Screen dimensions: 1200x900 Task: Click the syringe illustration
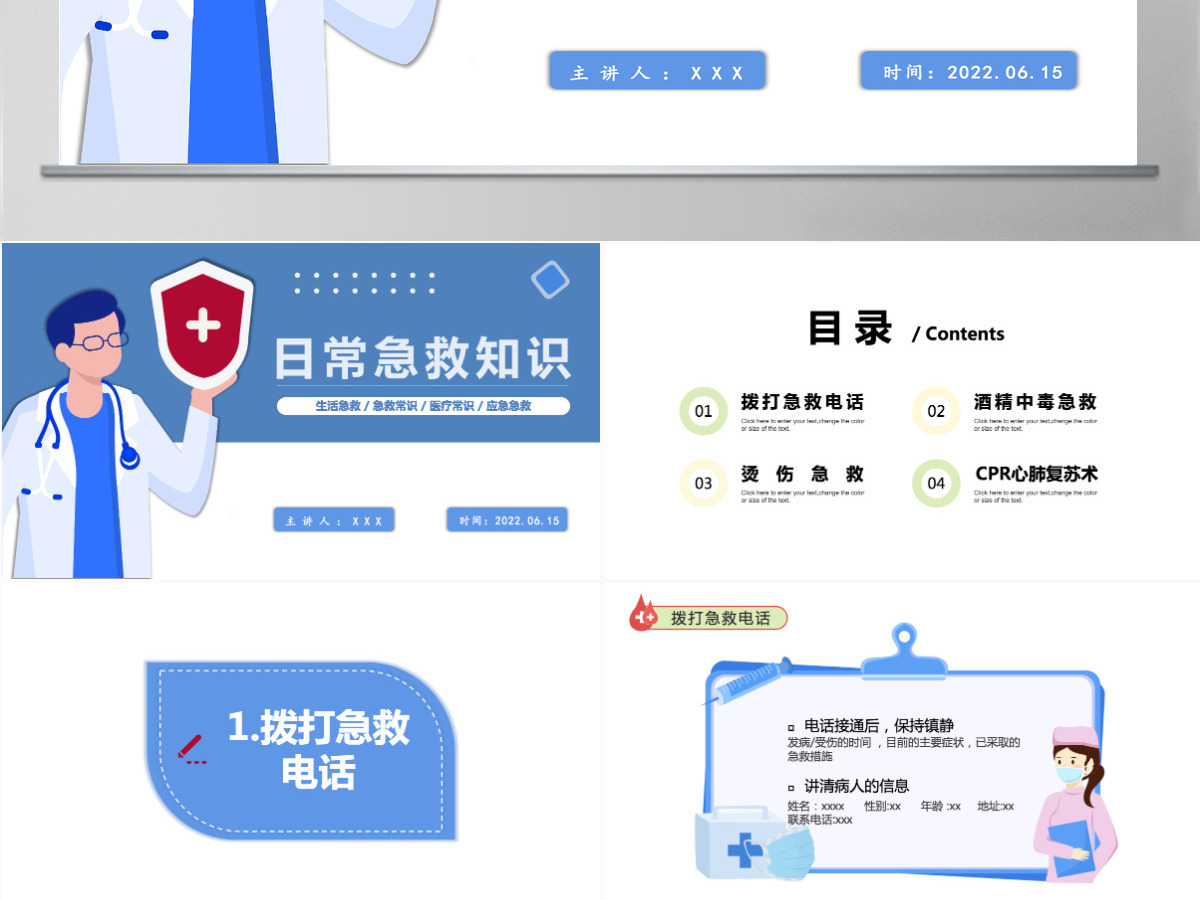click(x=749, y=679)
